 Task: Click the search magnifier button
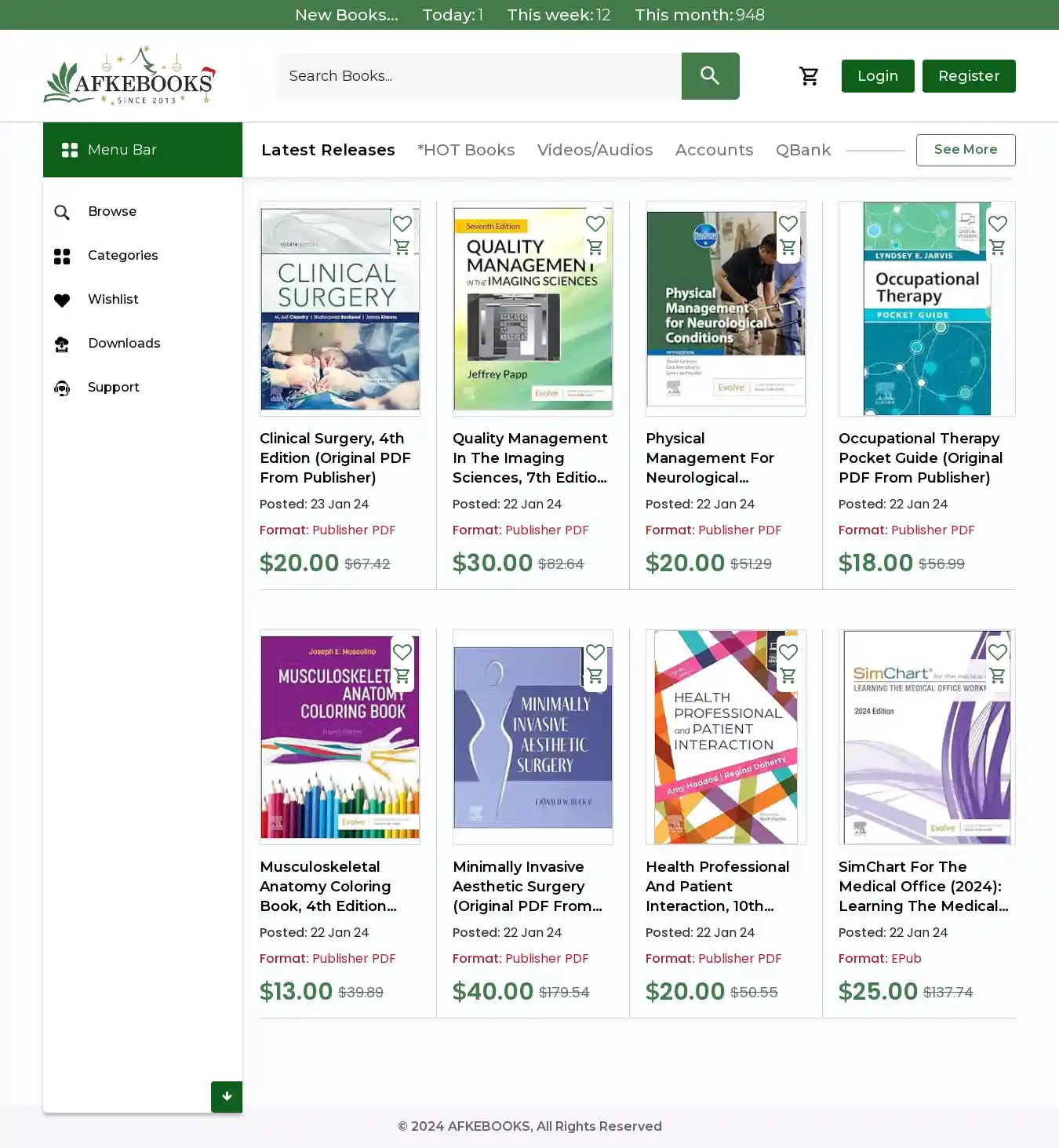coord(710,76)
